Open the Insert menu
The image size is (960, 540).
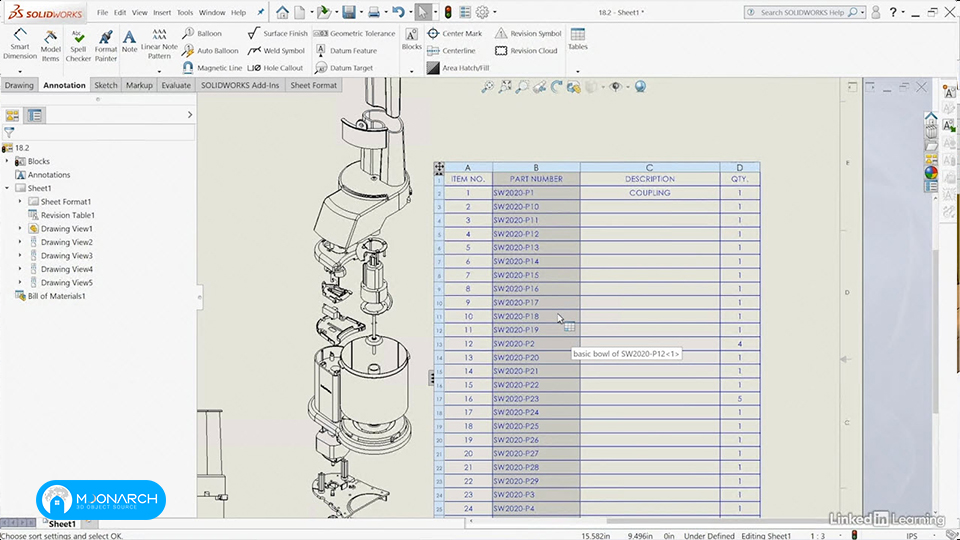162,12
